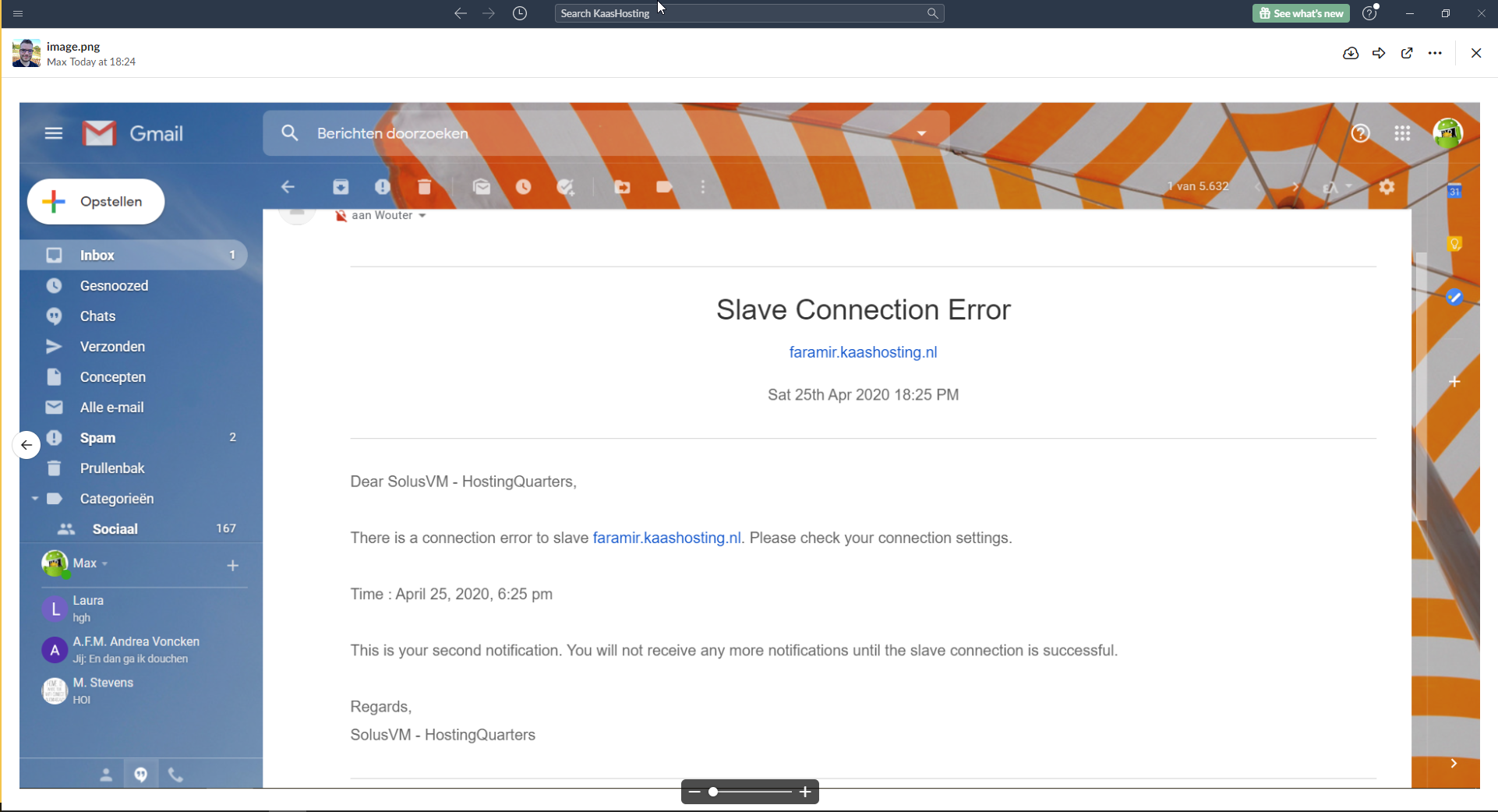The image size is (1498, 812).
Task: Go to previous image with left arrow
Action: pyautogui.click(x=26, y=445)
